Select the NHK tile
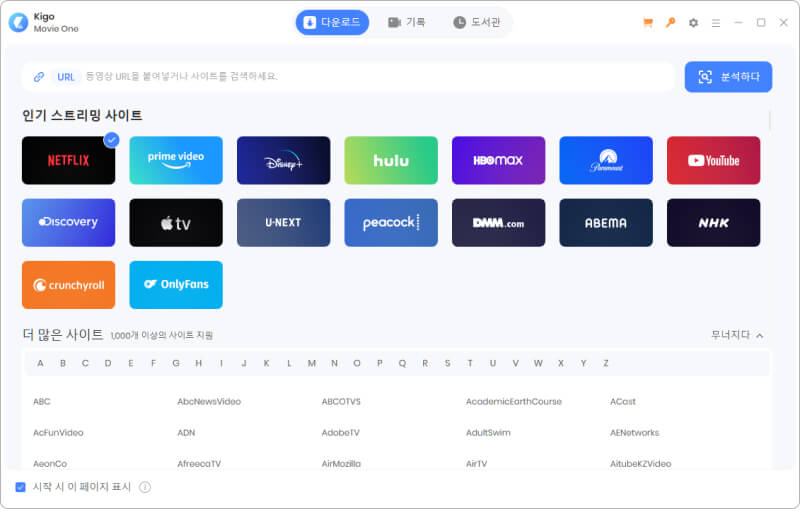The width and height of the screenshot is (800, 509). (x=713, y=222)
